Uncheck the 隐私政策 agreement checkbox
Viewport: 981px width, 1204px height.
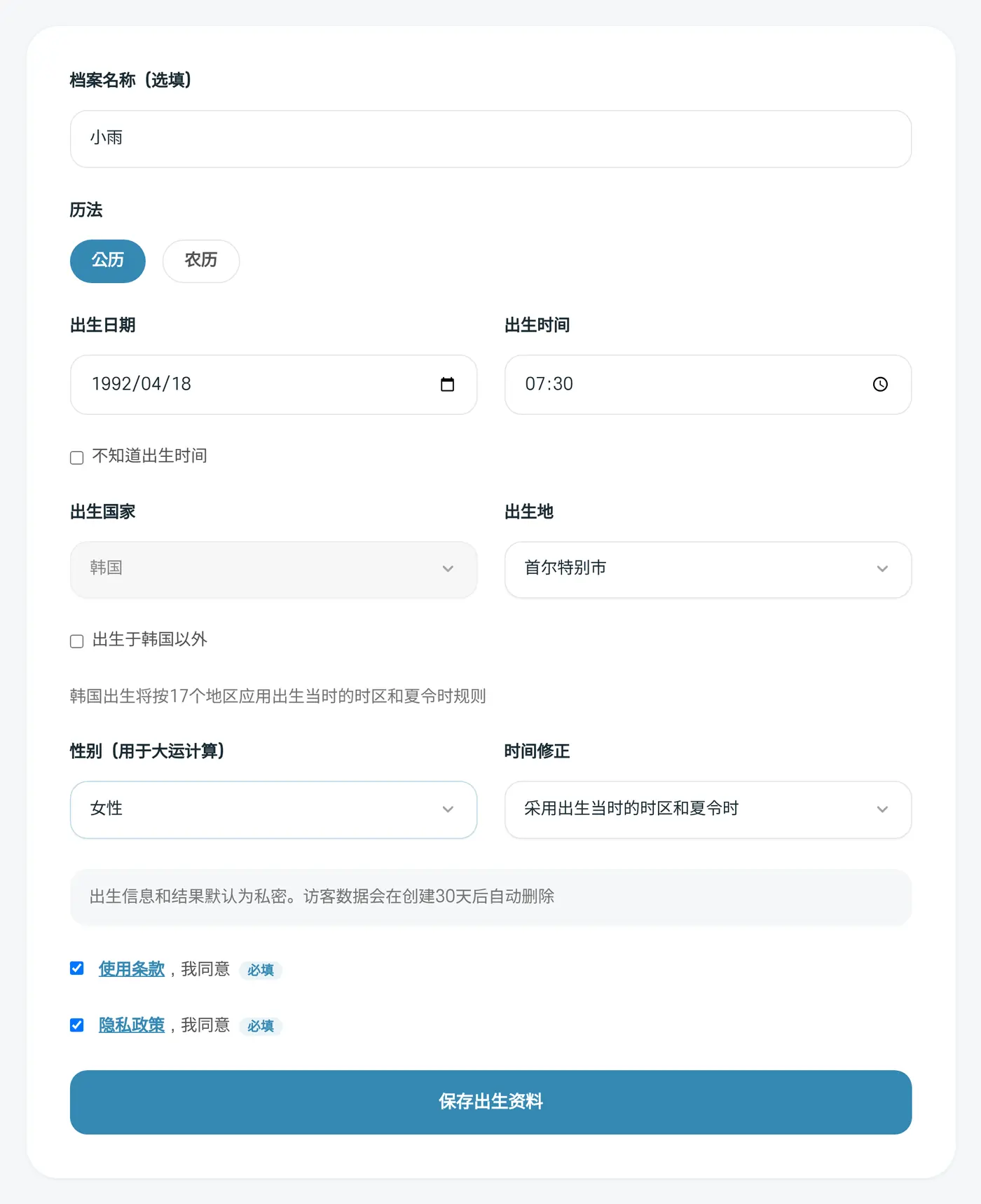[x=77, y=1025]
